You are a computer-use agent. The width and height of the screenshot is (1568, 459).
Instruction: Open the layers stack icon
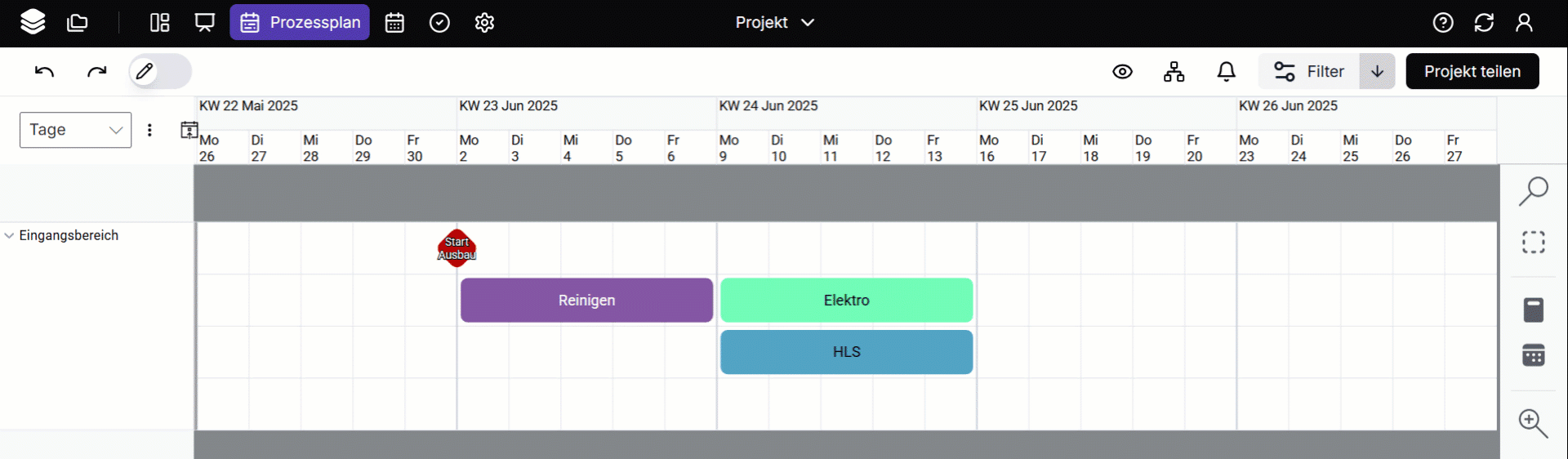[33, 22]
